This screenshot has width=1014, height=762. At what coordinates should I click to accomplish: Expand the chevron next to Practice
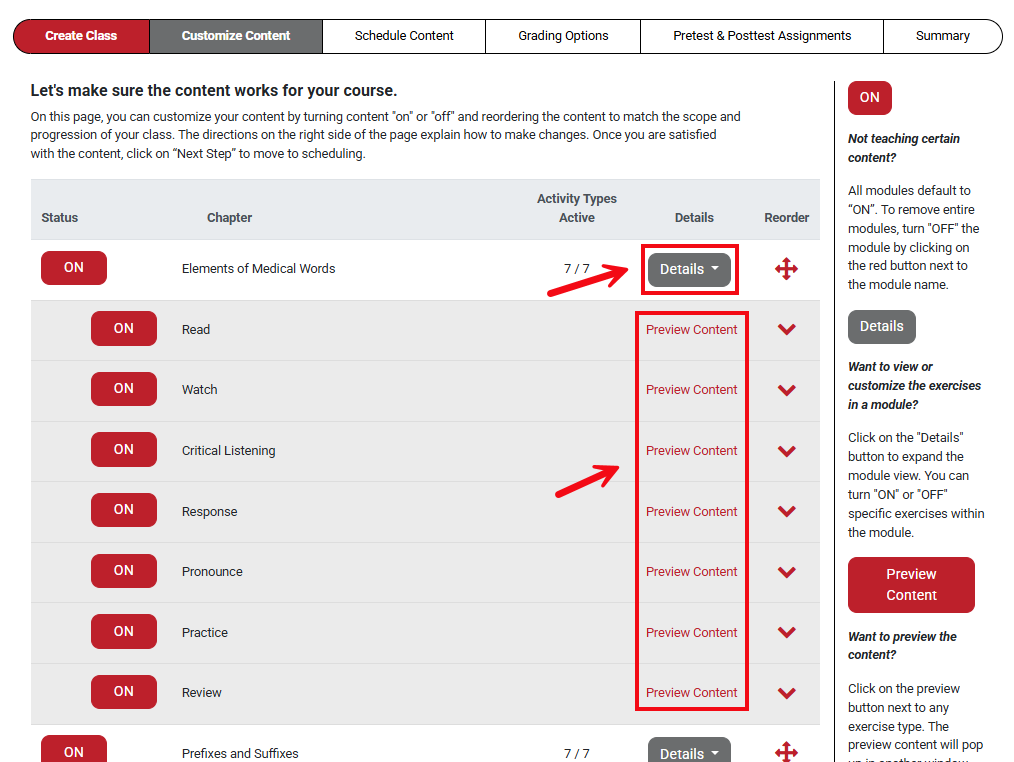(x=787, y=632)
